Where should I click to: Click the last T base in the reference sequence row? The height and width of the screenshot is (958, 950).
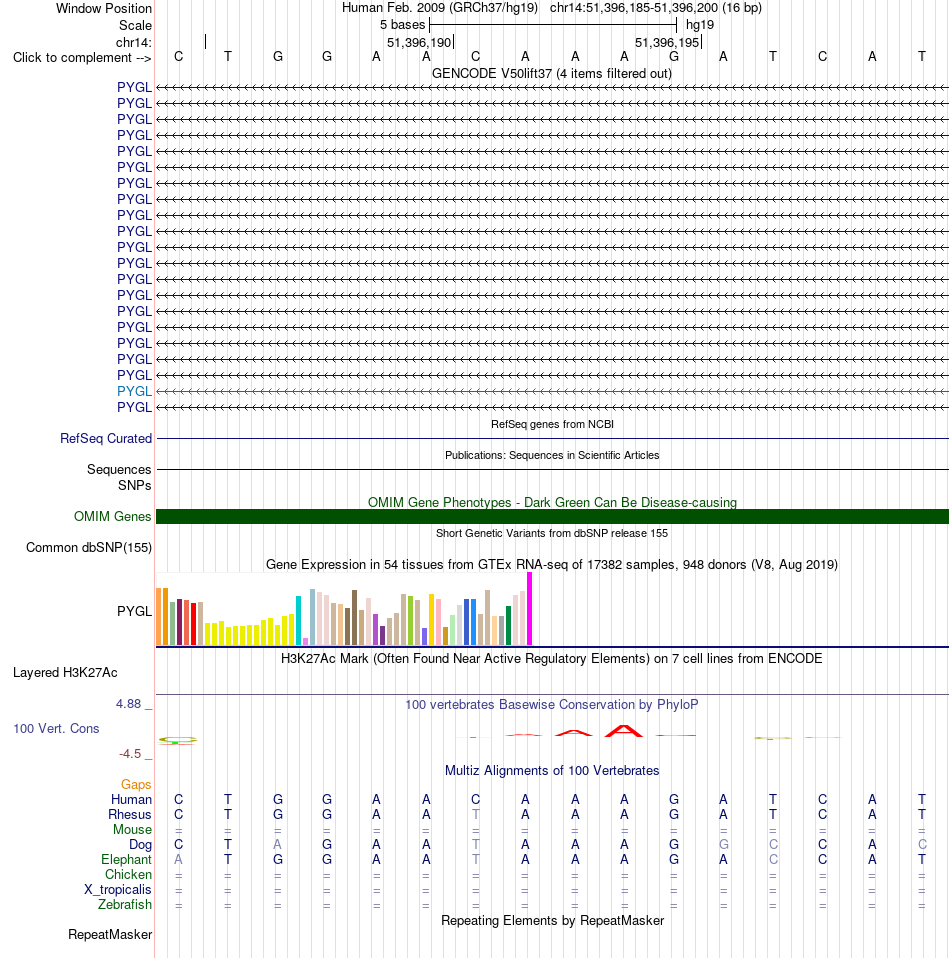[x=921, y=57]
